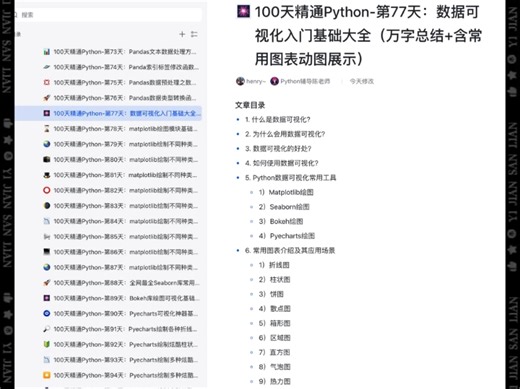This screenshot has width=520, height=389.
Task: Jump to 4) Pyecharts绘图 section
Action: pos(287,236)
